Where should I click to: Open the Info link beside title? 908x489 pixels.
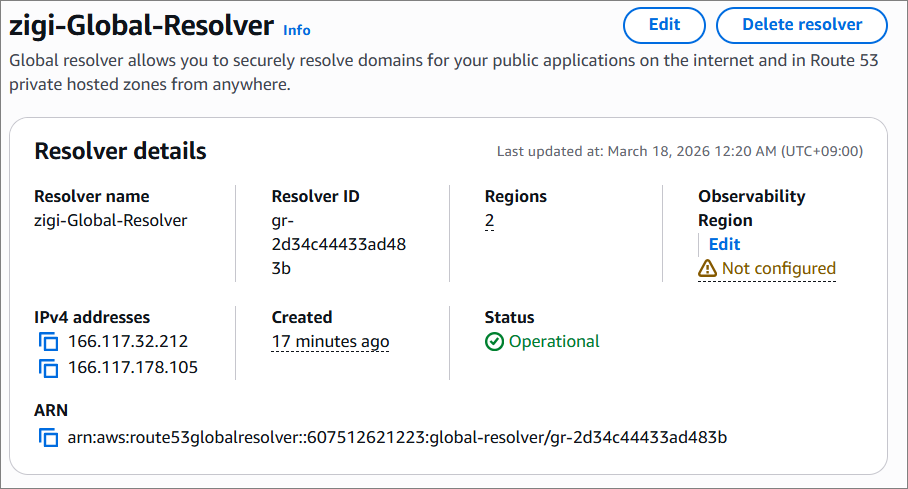(x=296, y=30)
